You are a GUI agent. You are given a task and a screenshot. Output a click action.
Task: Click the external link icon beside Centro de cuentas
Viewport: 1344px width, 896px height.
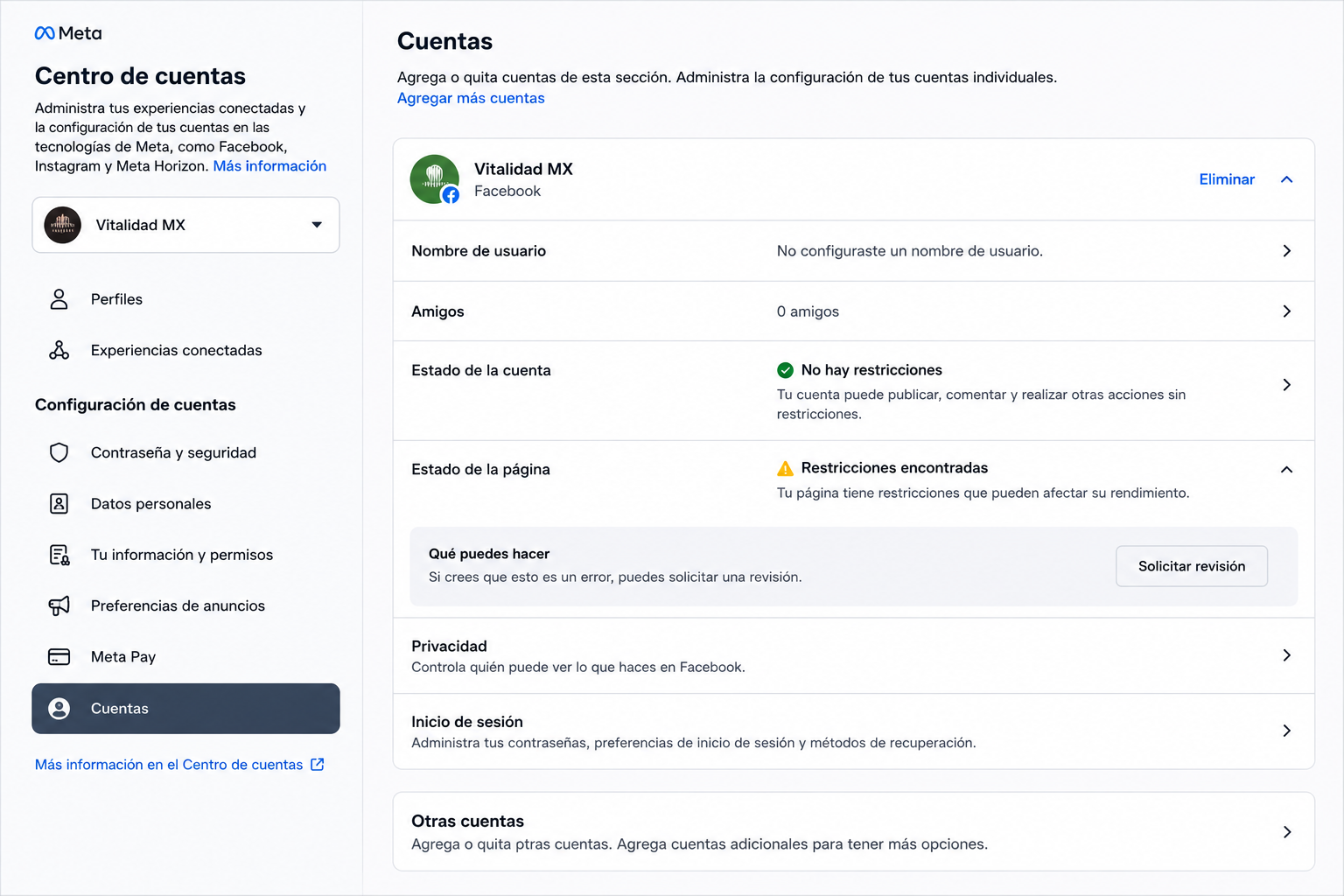coord(318,765)
